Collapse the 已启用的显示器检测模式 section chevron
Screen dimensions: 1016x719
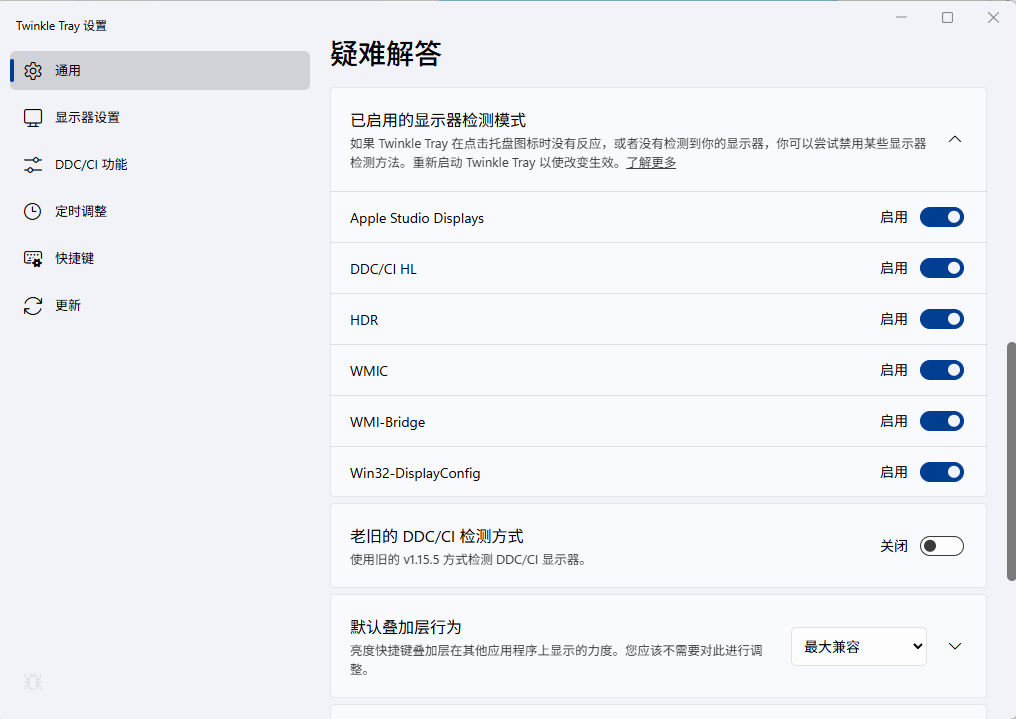954,139
